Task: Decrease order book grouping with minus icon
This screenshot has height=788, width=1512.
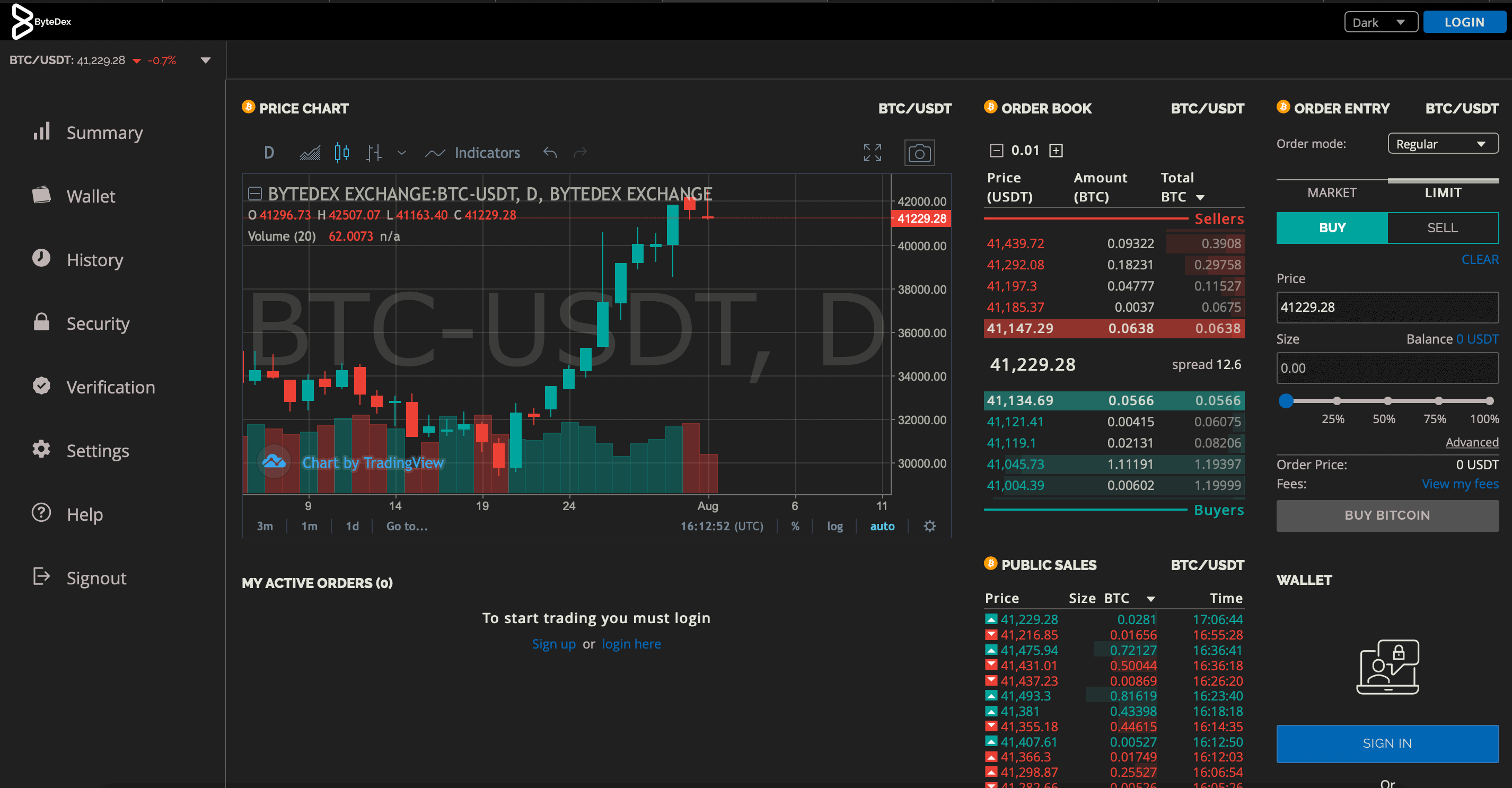Action: point(996,151)
